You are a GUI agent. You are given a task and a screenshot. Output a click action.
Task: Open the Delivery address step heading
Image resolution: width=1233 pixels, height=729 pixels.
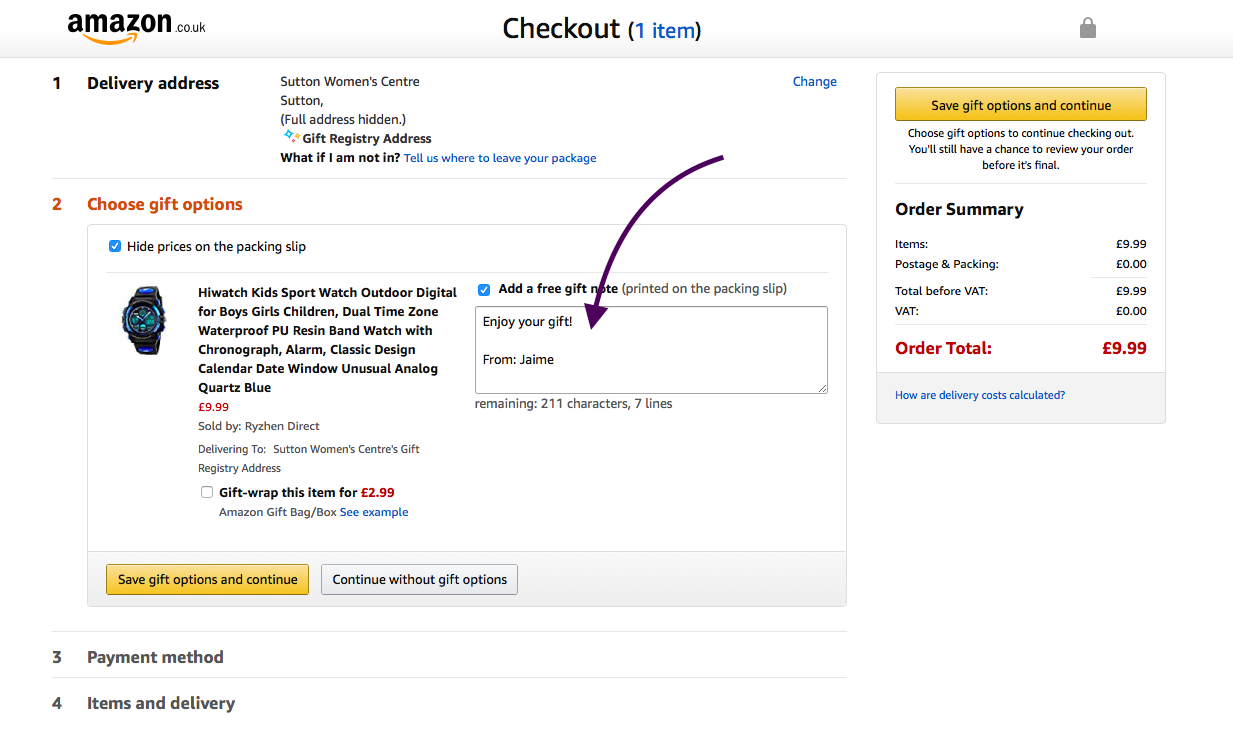click(153, 83)
